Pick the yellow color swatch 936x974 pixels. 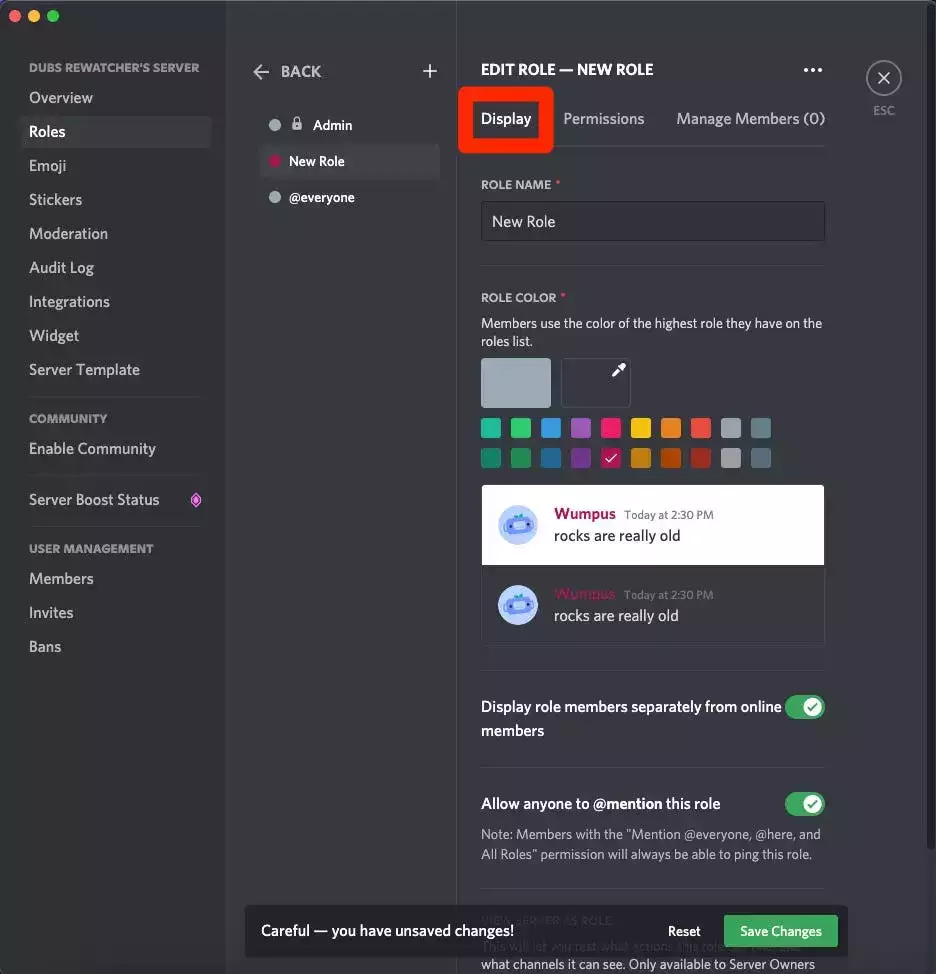[x=641, y=428]
